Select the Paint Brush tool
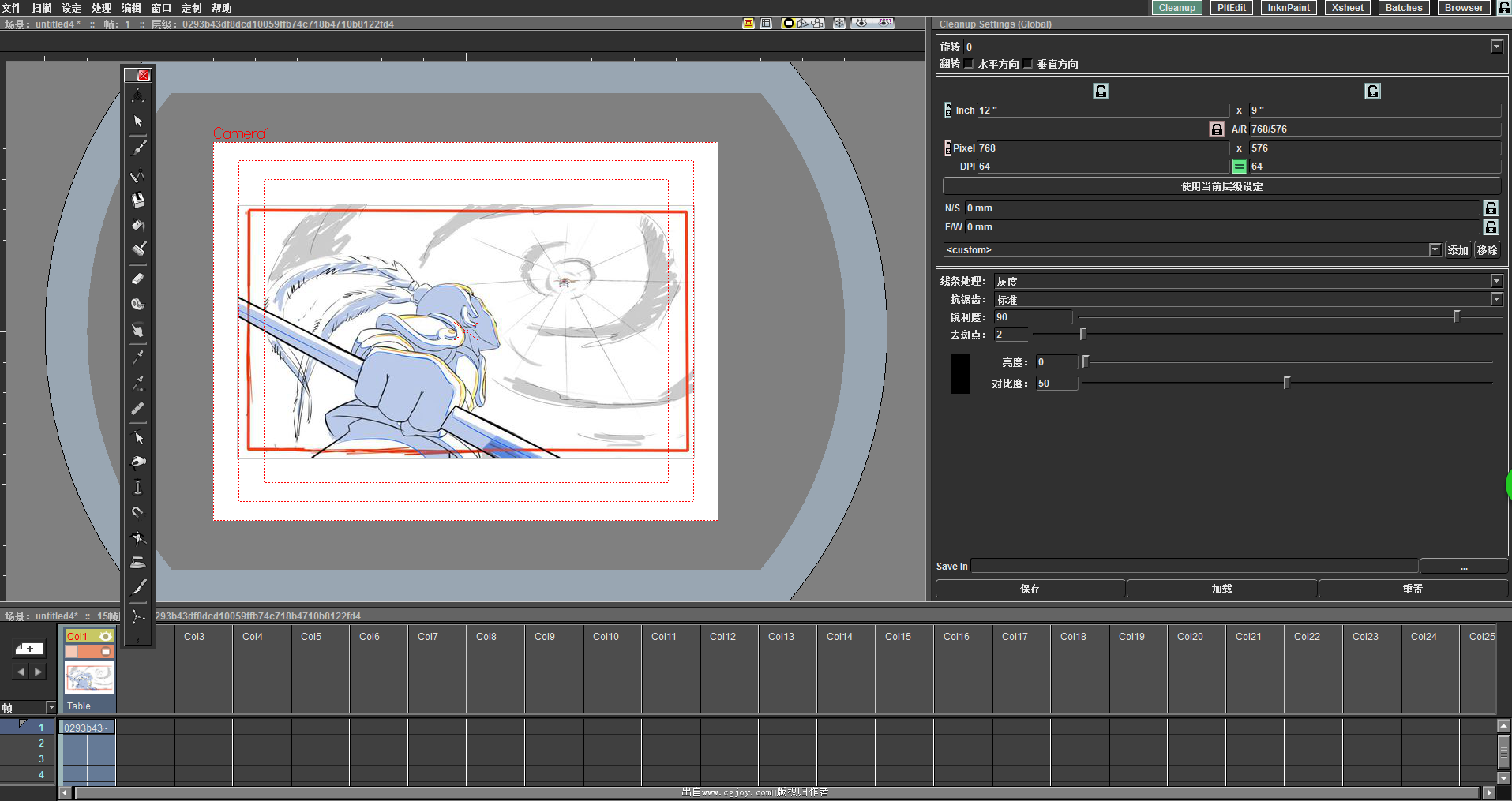 138,250
